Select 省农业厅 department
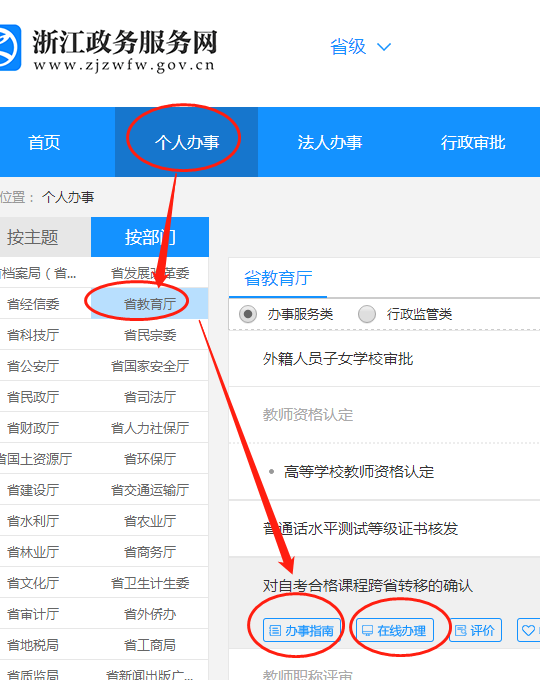This screenshot has width=540, height=680. pos(150,521)
